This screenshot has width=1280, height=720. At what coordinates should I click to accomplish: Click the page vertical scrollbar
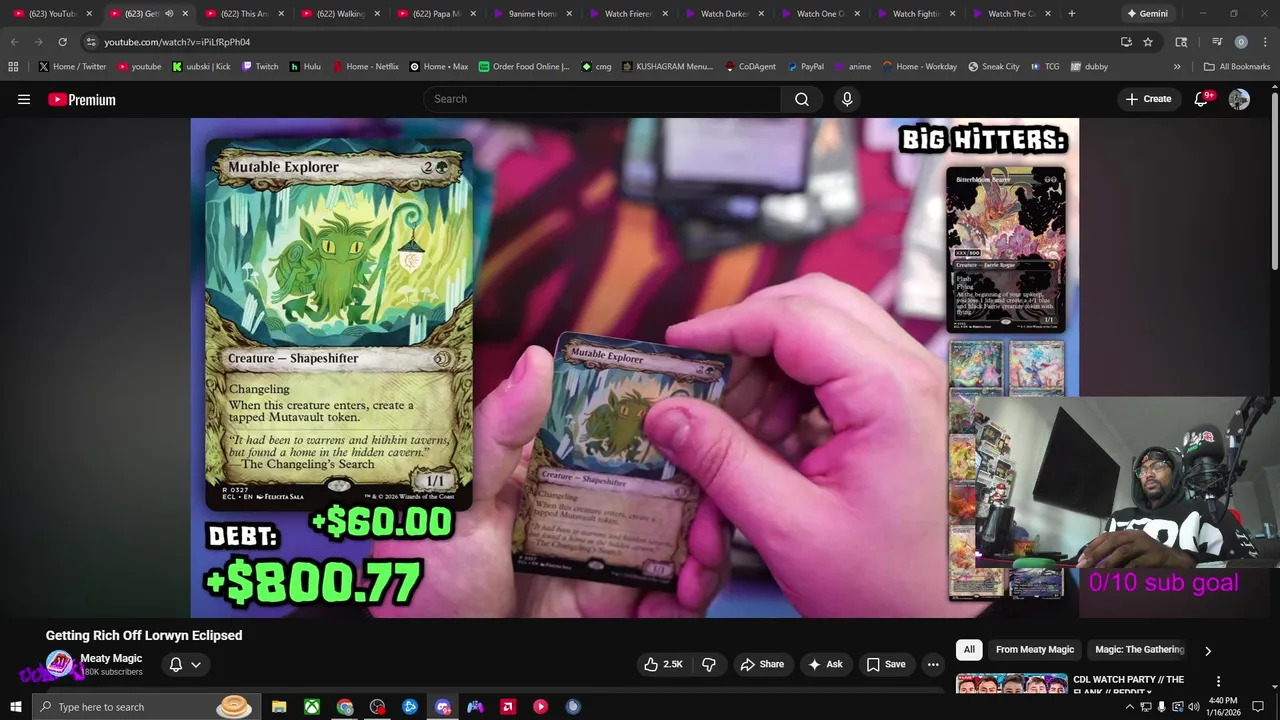coord(1274,180)
